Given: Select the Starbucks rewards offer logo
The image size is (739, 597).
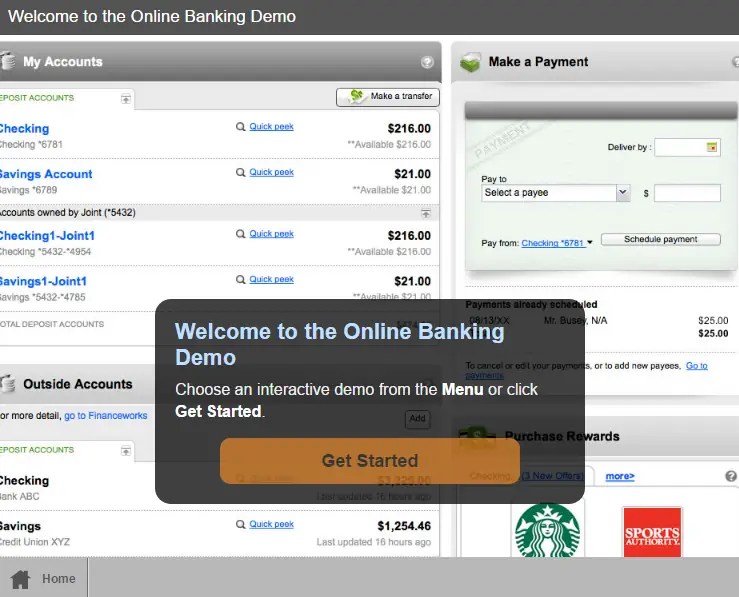Looking at the screenshot, I should tap(547, 530).
